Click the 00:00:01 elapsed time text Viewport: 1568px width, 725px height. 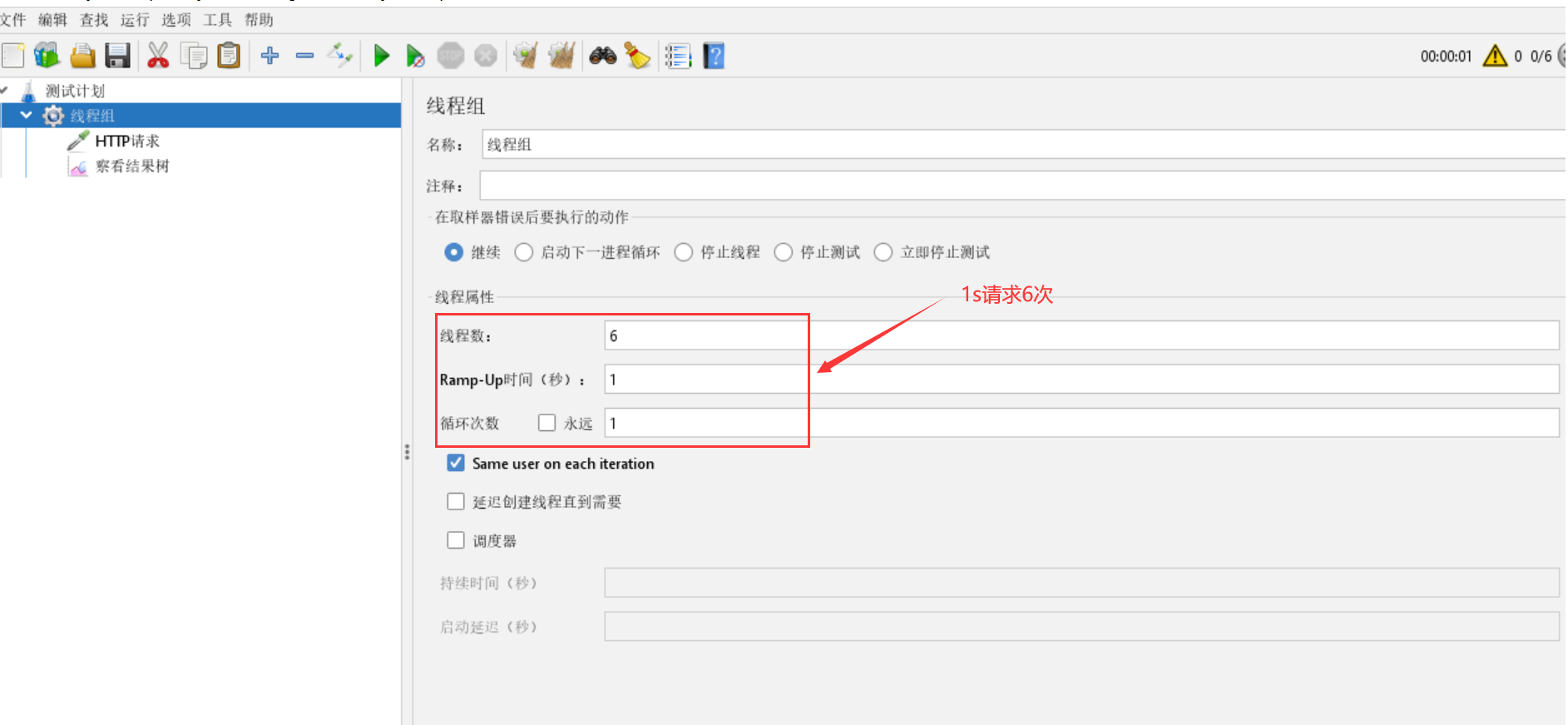pos(1446,56)
